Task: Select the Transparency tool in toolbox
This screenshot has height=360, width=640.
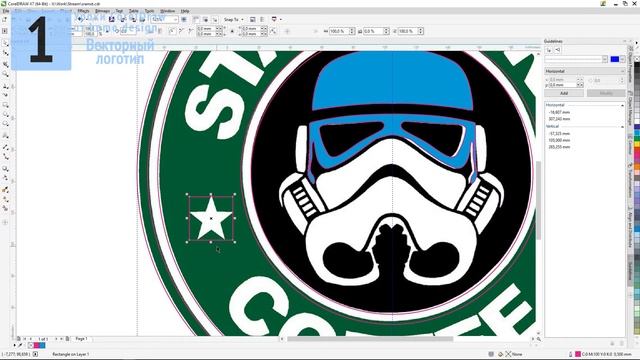Action: [x=5, y=178]
